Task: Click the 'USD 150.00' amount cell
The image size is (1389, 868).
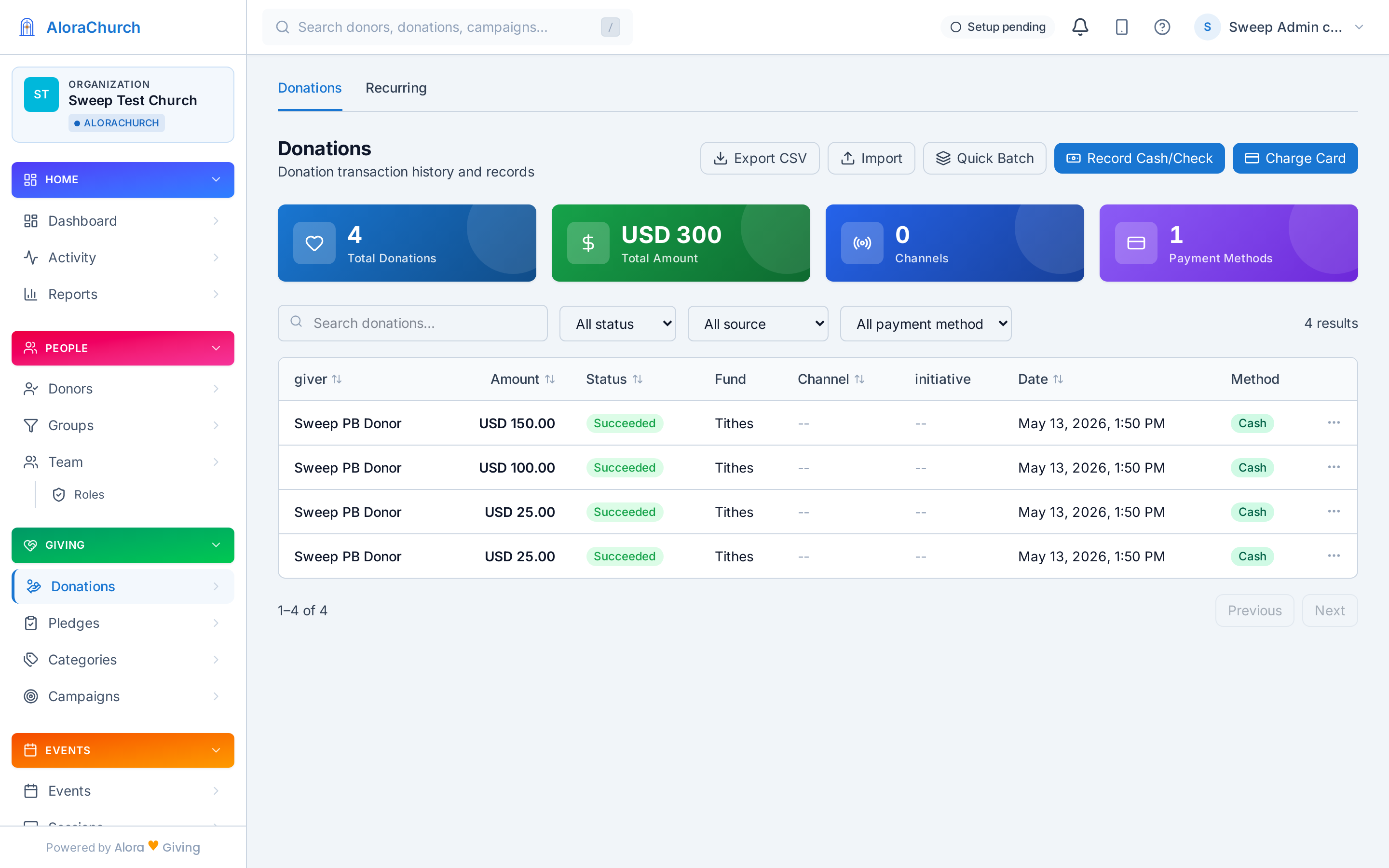Action: pos(517,424)
